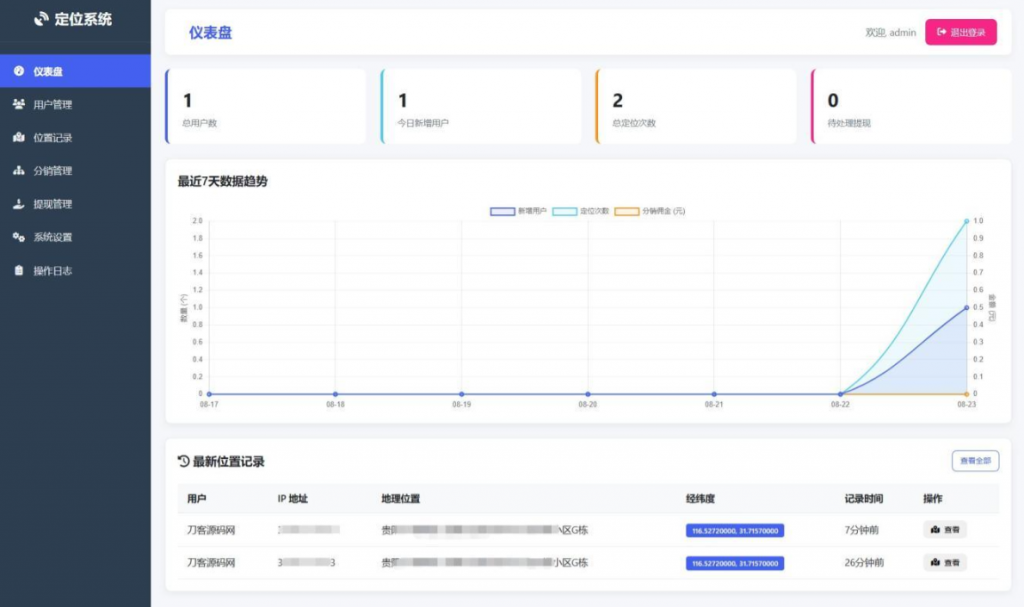Click the 总用户数 stat card
1024x607 pixels.
click(267, 106)
